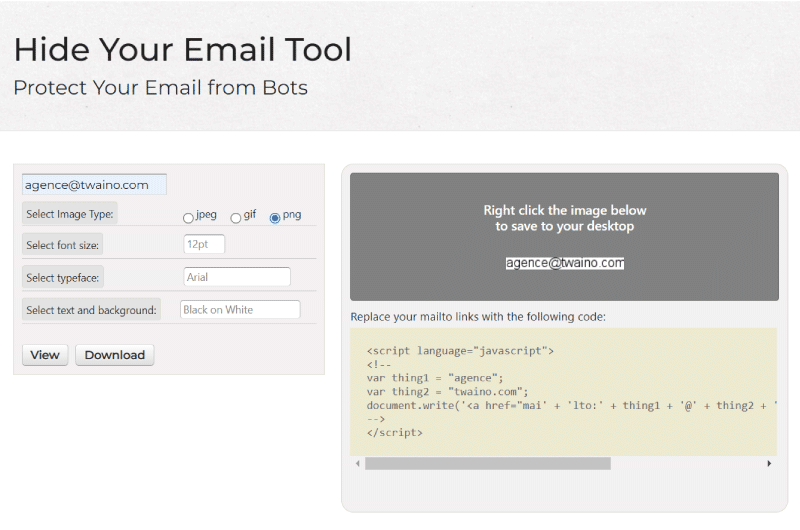This screenshot has height=530, width=800.
Task: Click the 'var thing2 = "twaino.com";' code line
Action: (x=447, y=392)
